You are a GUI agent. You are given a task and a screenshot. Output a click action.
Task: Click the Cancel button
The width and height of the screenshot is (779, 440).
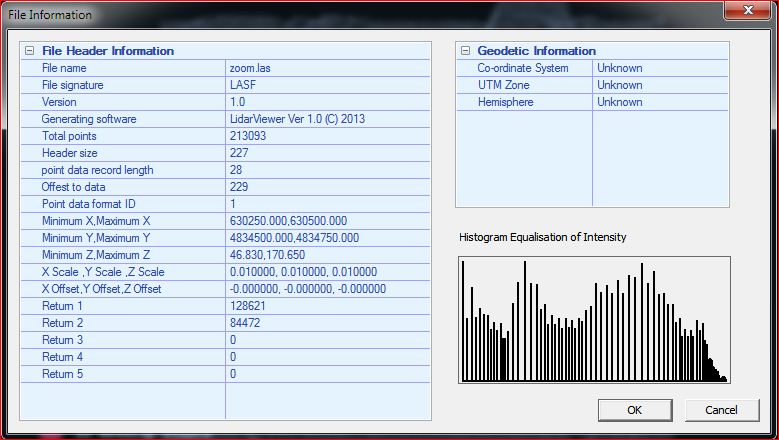[721, 410]
